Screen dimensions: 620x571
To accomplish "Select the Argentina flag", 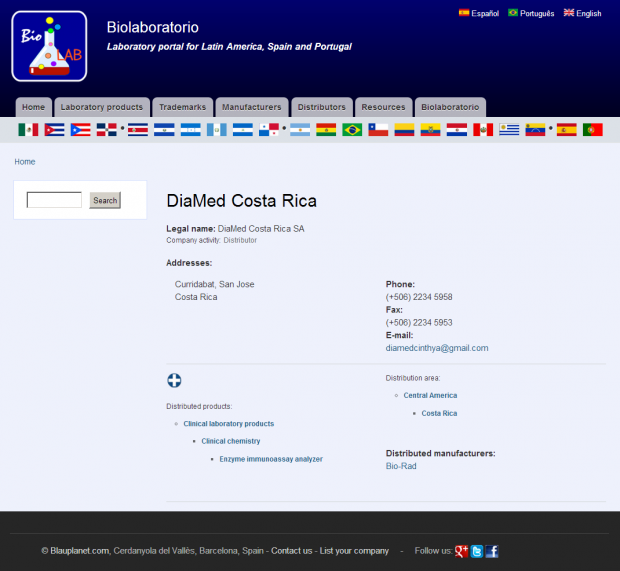I will click(300, 130).
